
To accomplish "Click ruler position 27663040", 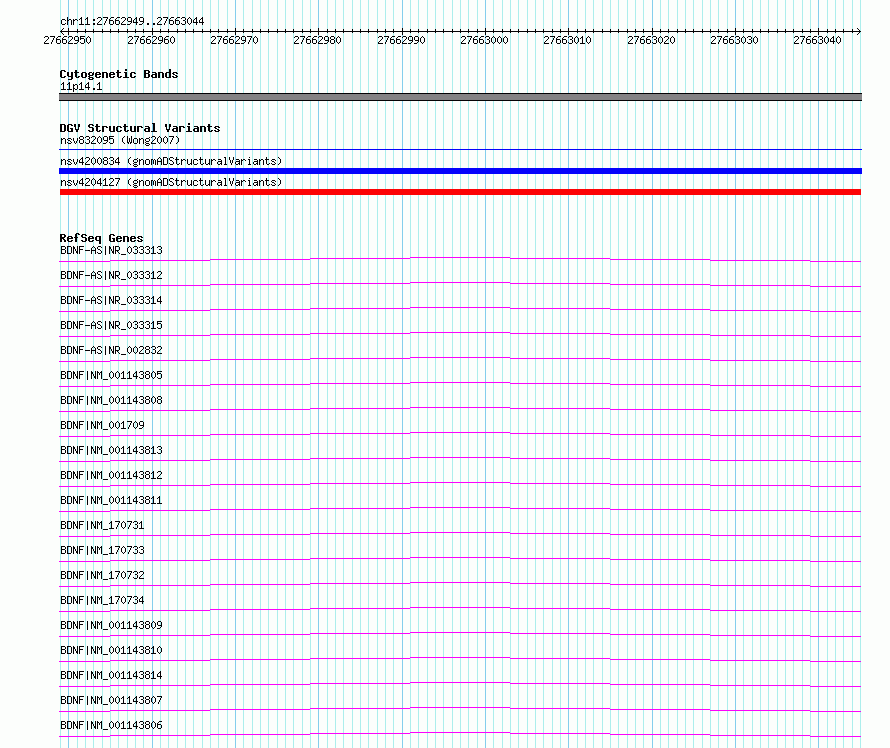I will [817, 40].
